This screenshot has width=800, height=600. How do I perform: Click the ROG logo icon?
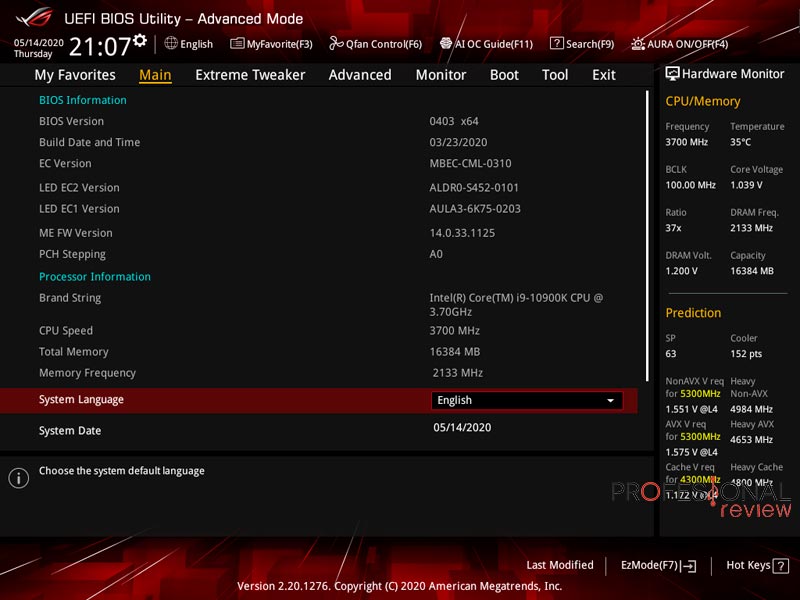coord(34,18)
